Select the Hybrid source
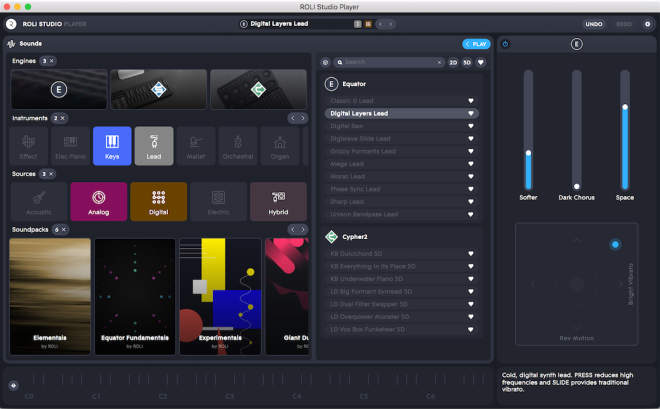 coord(278,202)
